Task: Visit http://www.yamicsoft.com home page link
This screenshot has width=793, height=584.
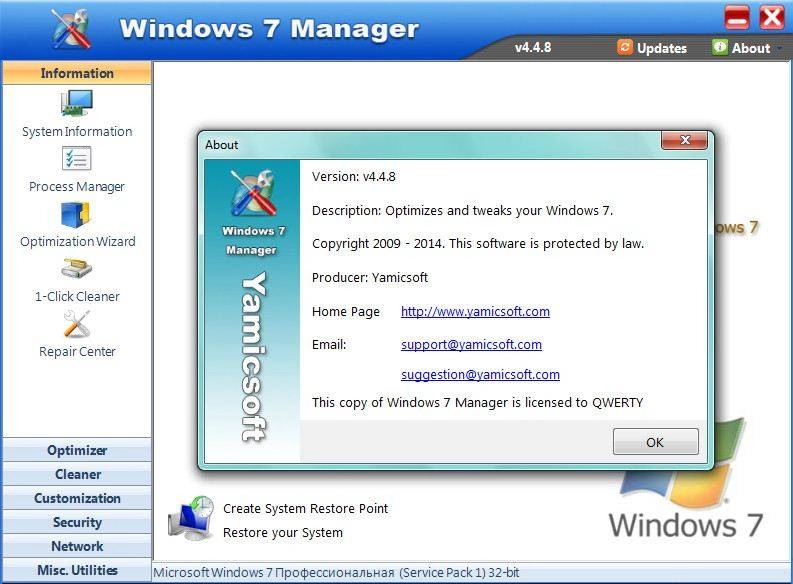Action: 475,311
